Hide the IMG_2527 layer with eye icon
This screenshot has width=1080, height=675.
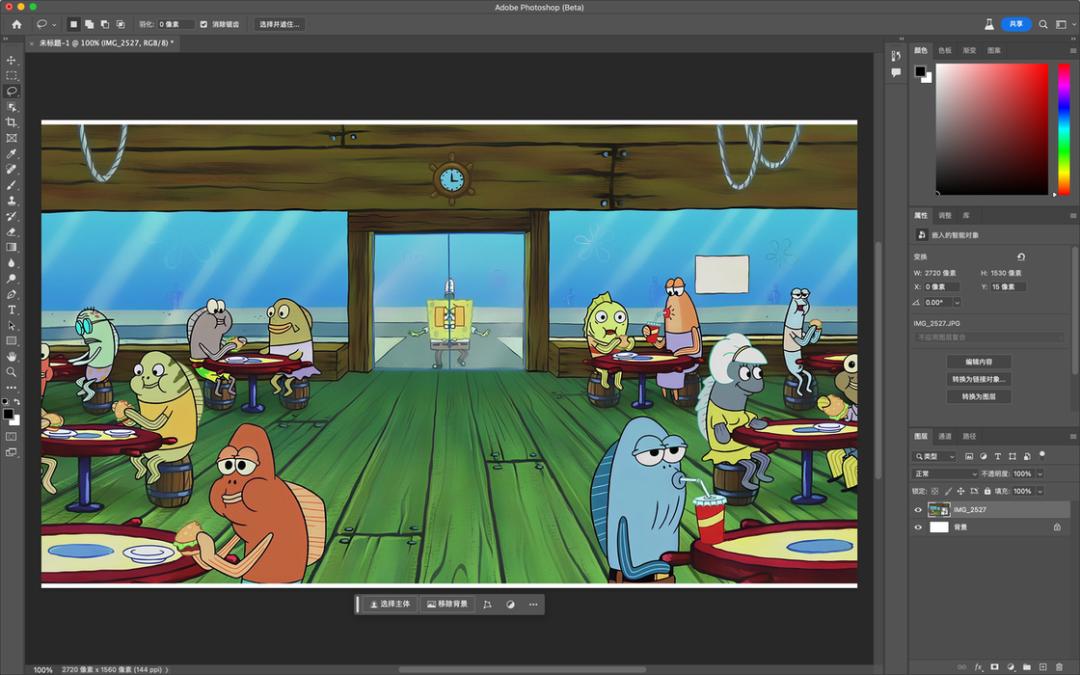(917, 510)
